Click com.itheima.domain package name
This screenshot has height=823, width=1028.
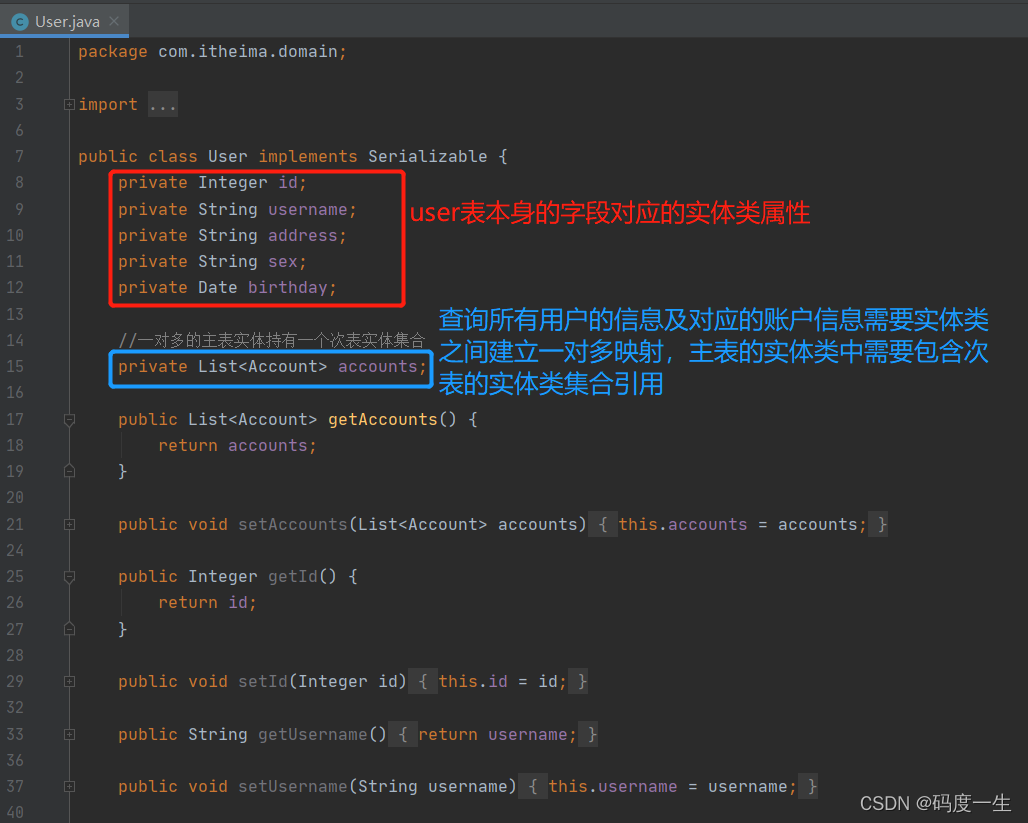pyautogui.click(x=248, y=51)
